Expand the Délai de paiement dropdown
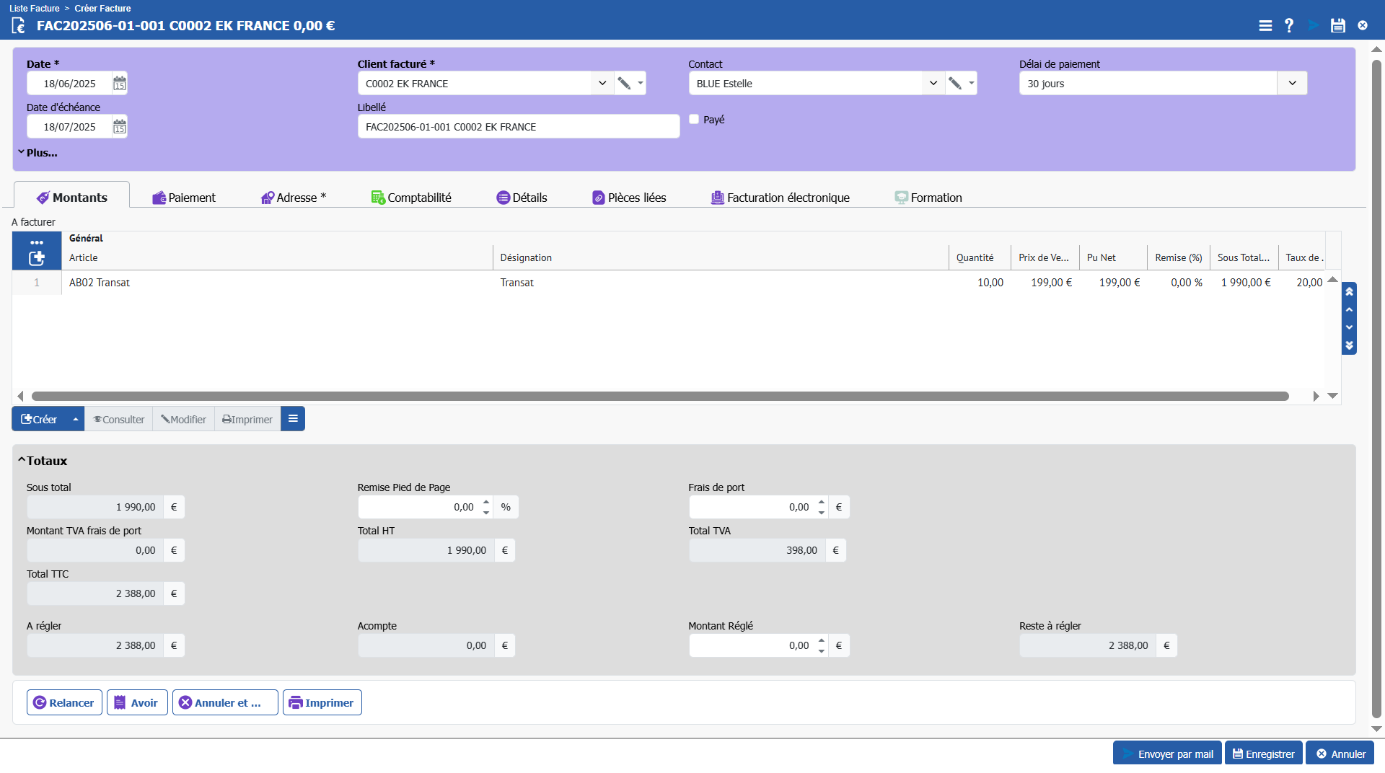 point(1292,84)
